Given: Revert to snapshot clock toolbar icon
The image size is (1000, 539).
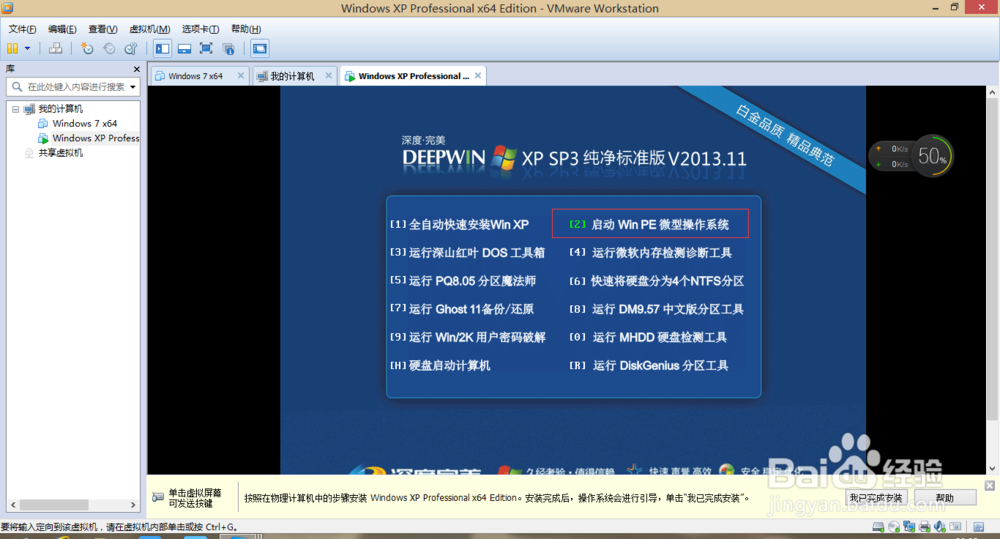Looking at the screenshot, I should pyautogui.click(x=109, y=48).
